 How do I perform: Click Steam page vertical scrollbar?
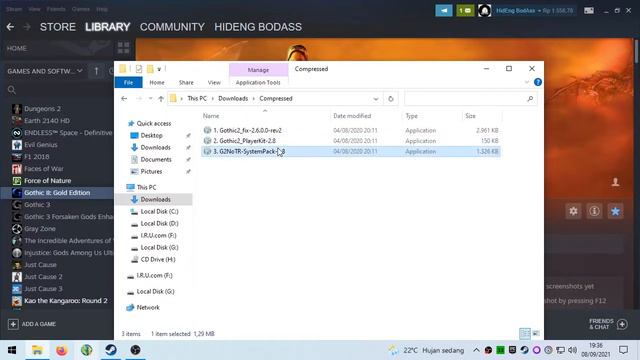pos(636,51)
